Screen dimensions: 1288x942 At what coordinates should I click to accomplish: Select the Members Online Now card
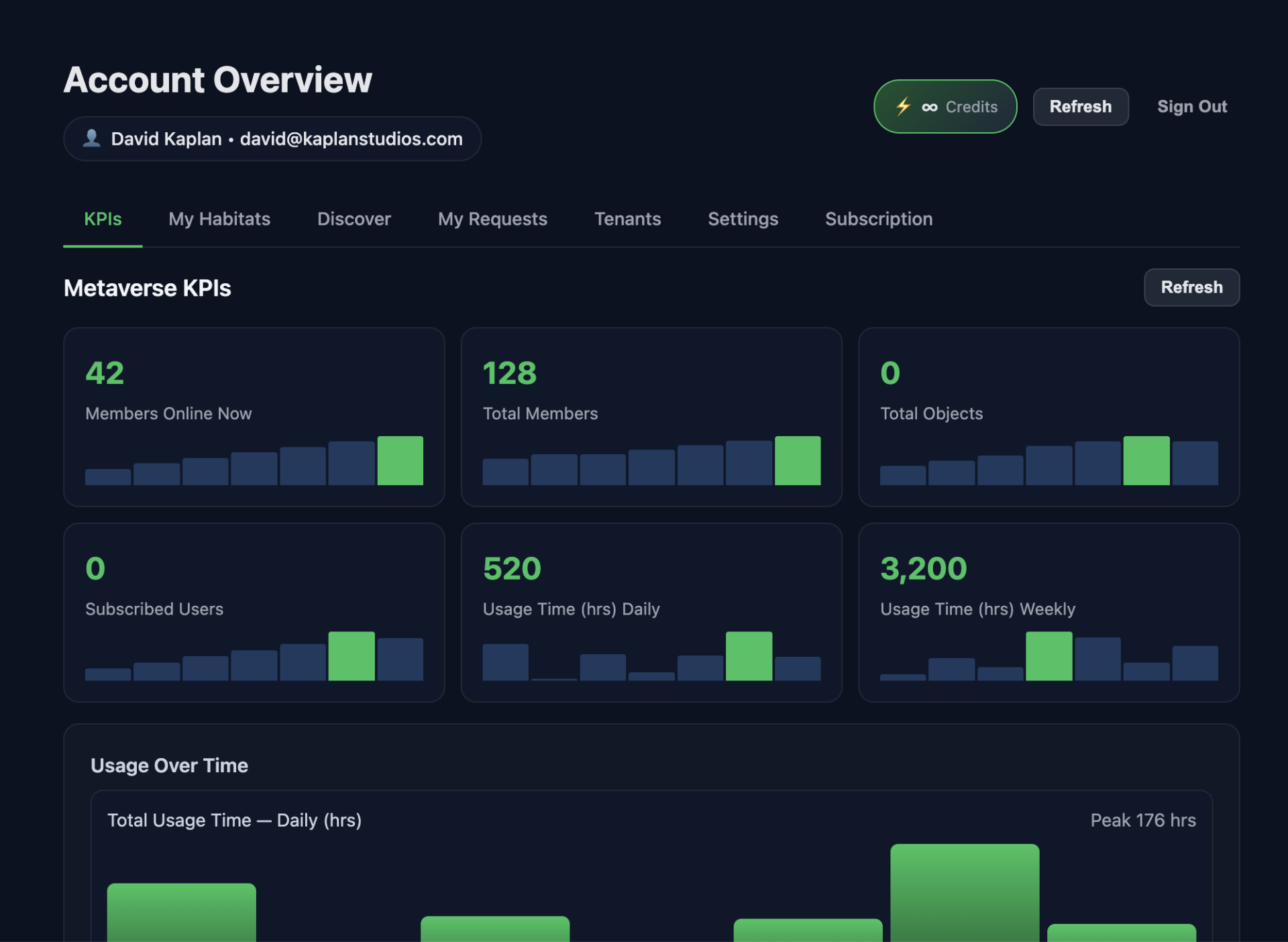(x=254, y=416)
